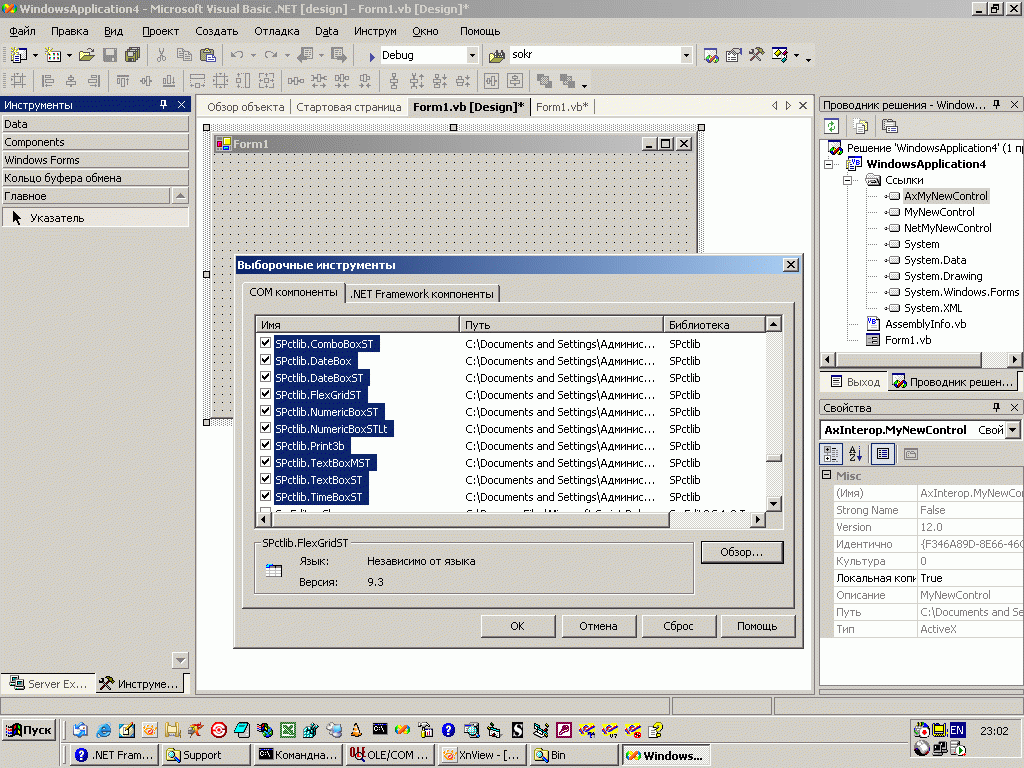
Task: Open the Properties window toolbar icon
Action: [733, 56]
